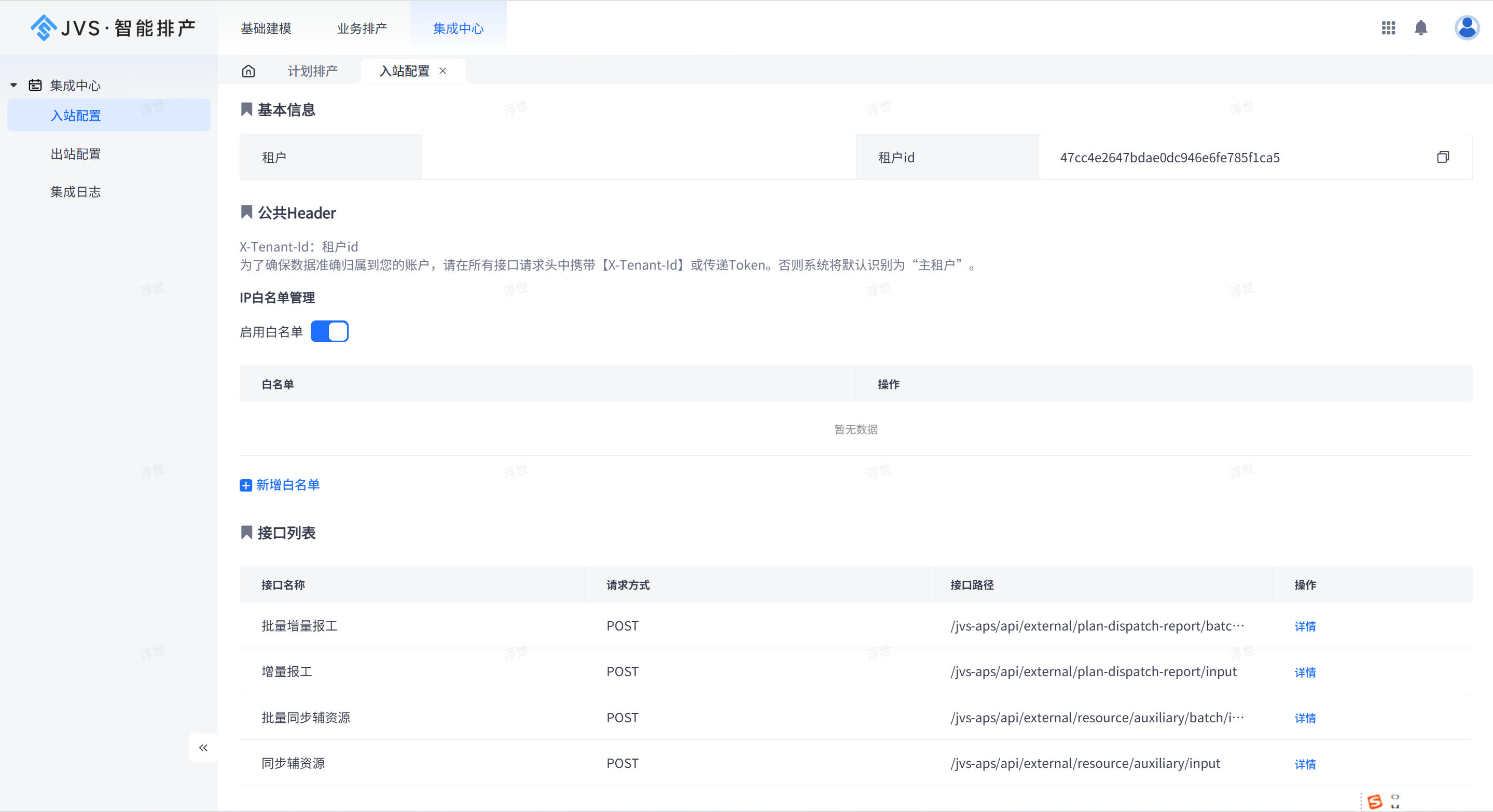Select 出站配置 in the sidebar

point(76,154)
